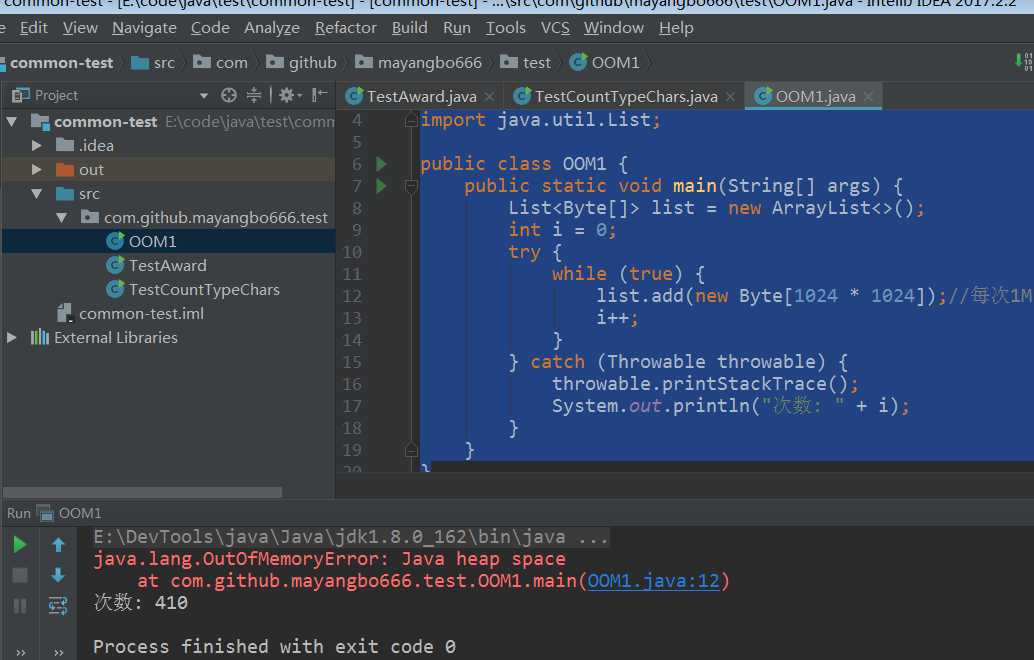The image size is (1034, 660).
Task: Open the Navigate menu
Action: point(144,28)
